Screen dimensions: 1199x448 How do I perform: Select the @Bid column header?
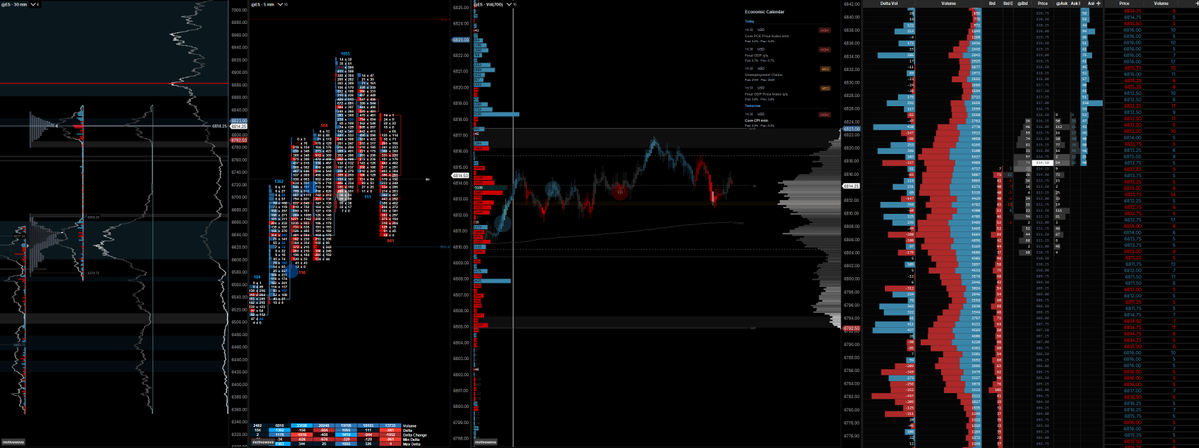(x=1023, y=4)
